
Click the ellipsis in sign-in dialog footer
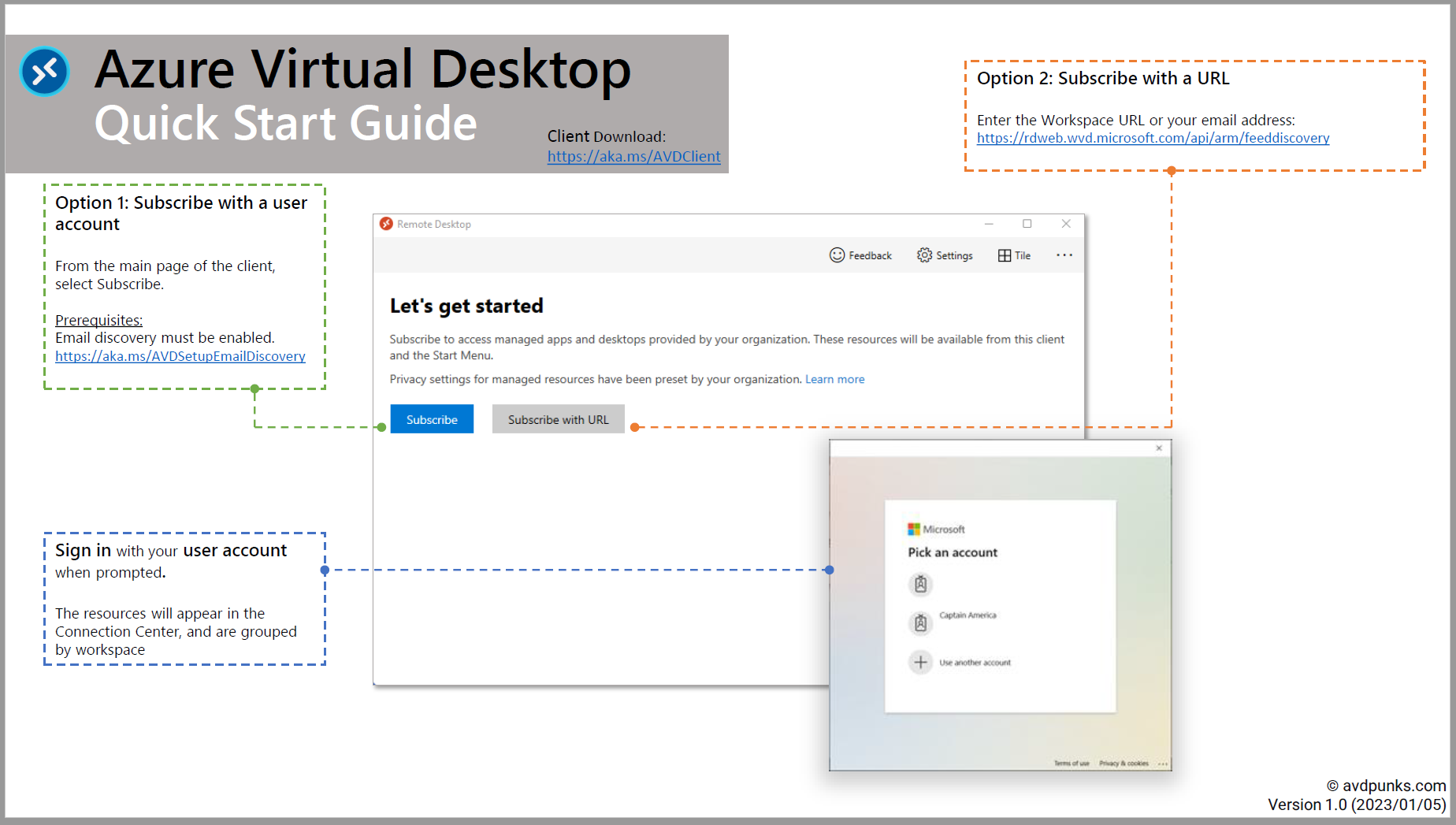1163,763
